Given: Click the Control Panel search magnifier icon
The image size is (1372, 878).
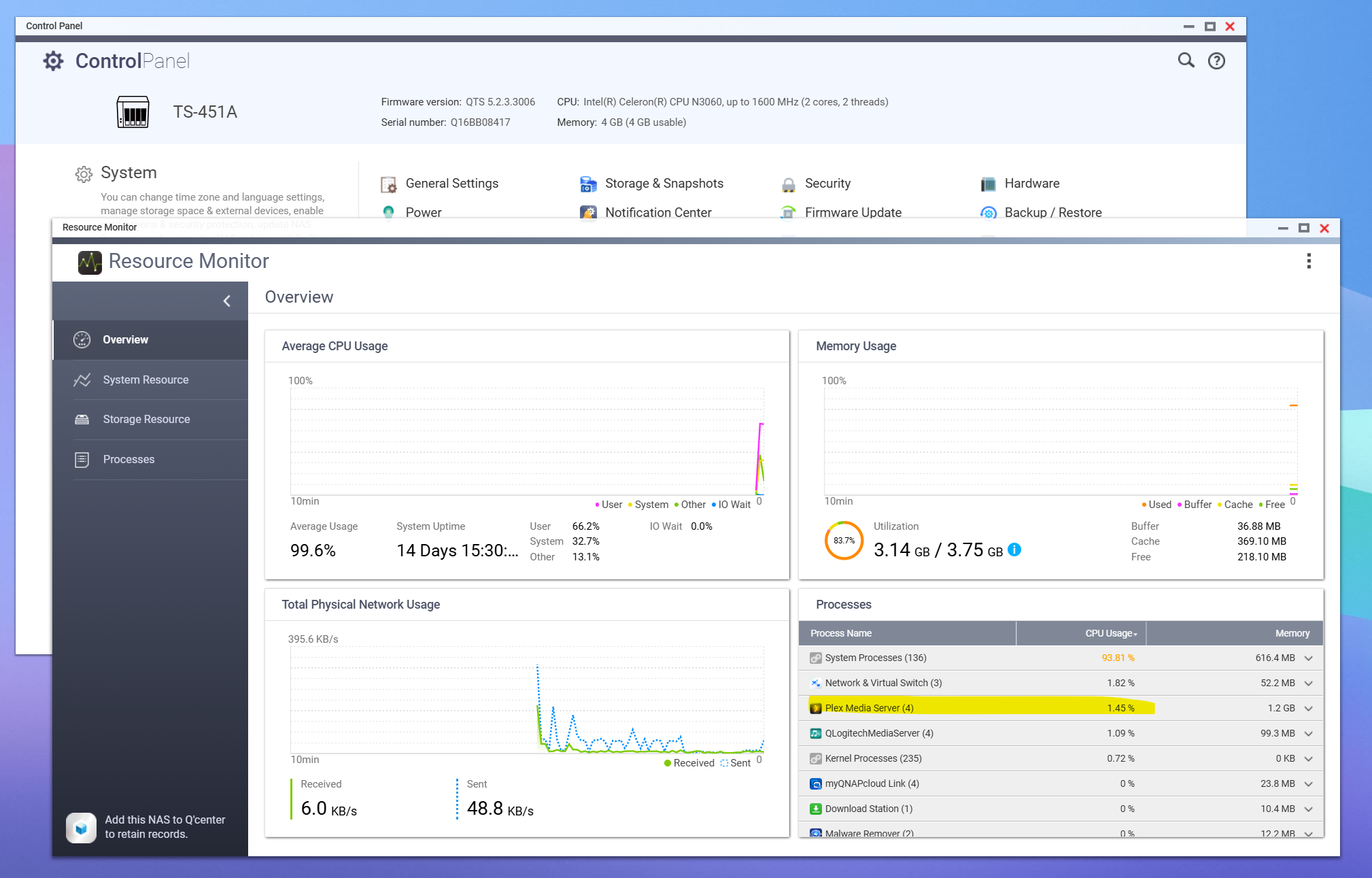Looking at the screenshot, I should point(1186,61).
